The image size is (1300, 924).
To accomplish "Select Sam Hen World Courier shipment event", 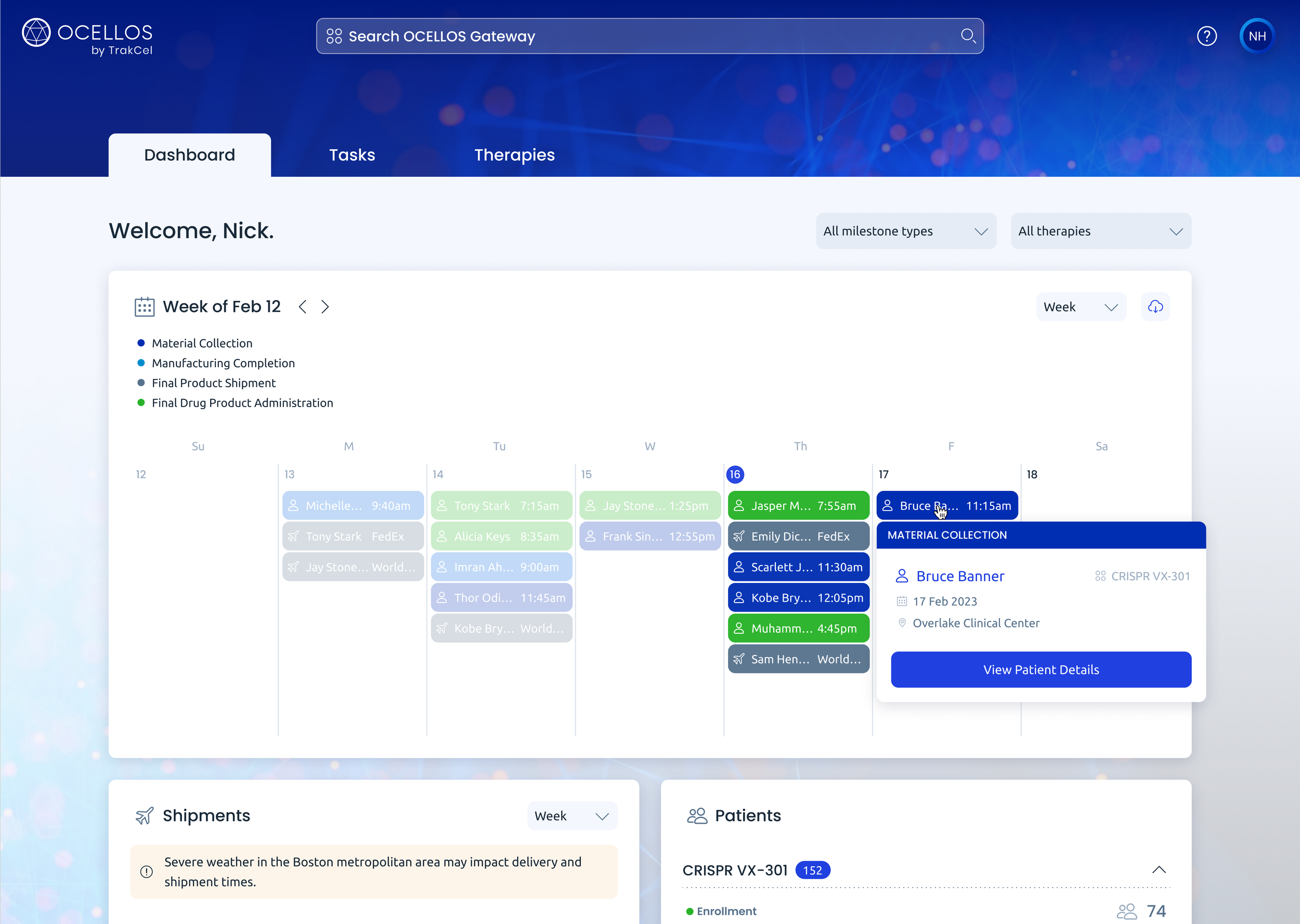I will tap(798, 659).
